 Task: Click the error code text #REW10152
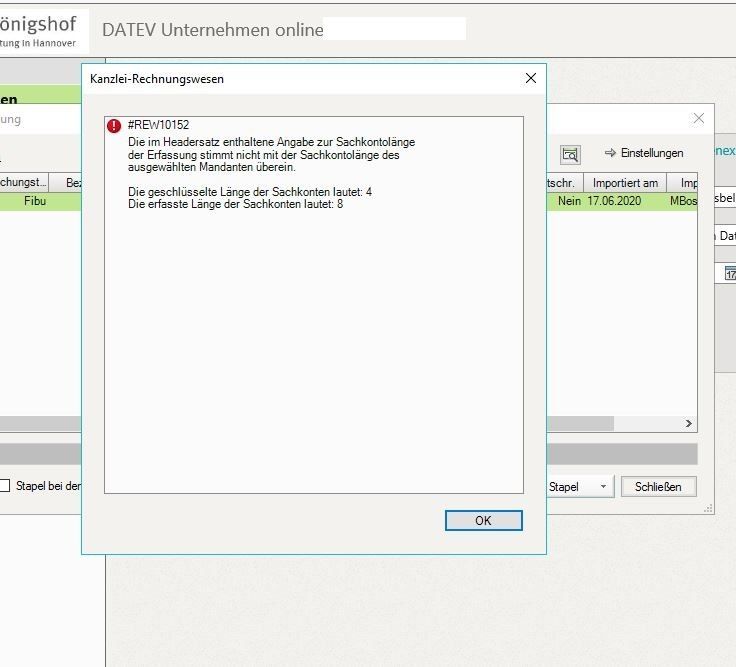(x=158, y=125)
